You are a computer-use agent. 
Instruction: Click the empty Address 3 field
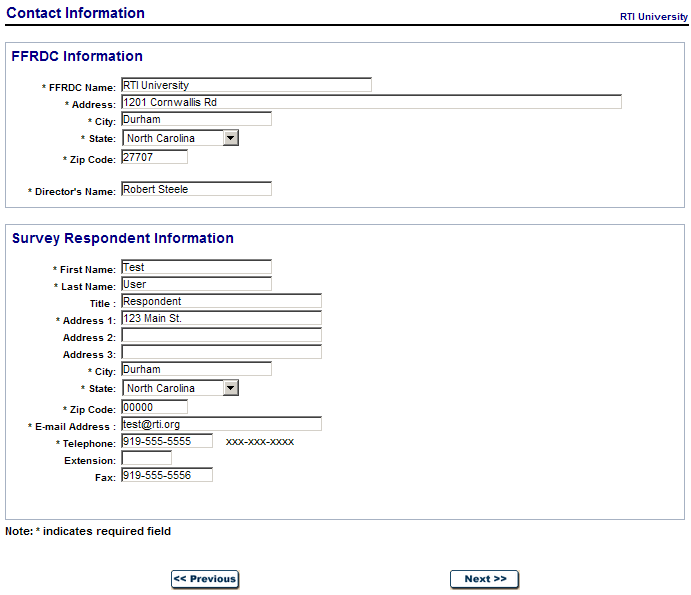pyautogui.click(x=221, y=352)
